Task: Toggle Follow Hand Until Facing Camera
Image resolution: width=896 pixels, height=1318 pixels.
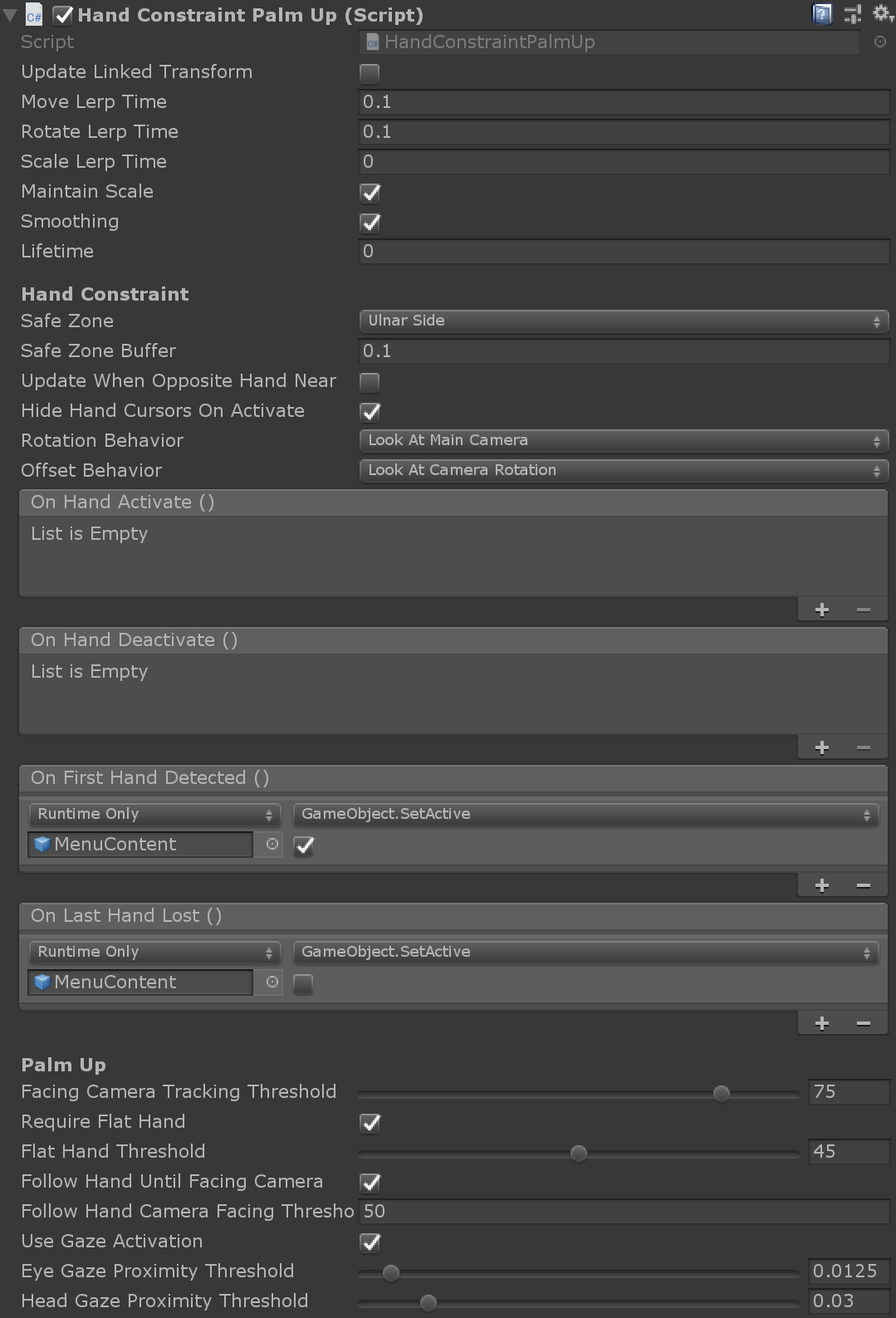Action: click(370, 1183)
